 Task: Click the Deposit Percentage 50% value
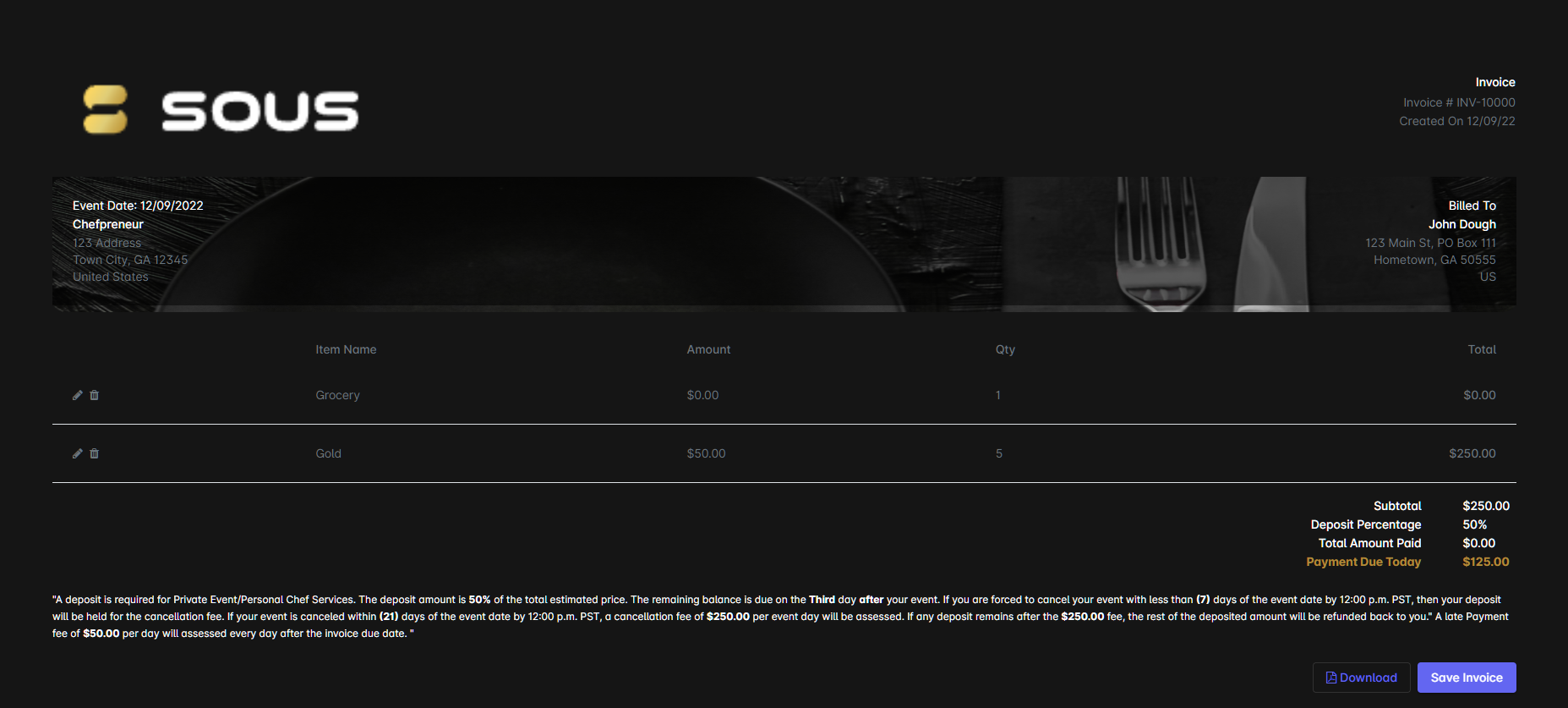1475,524
